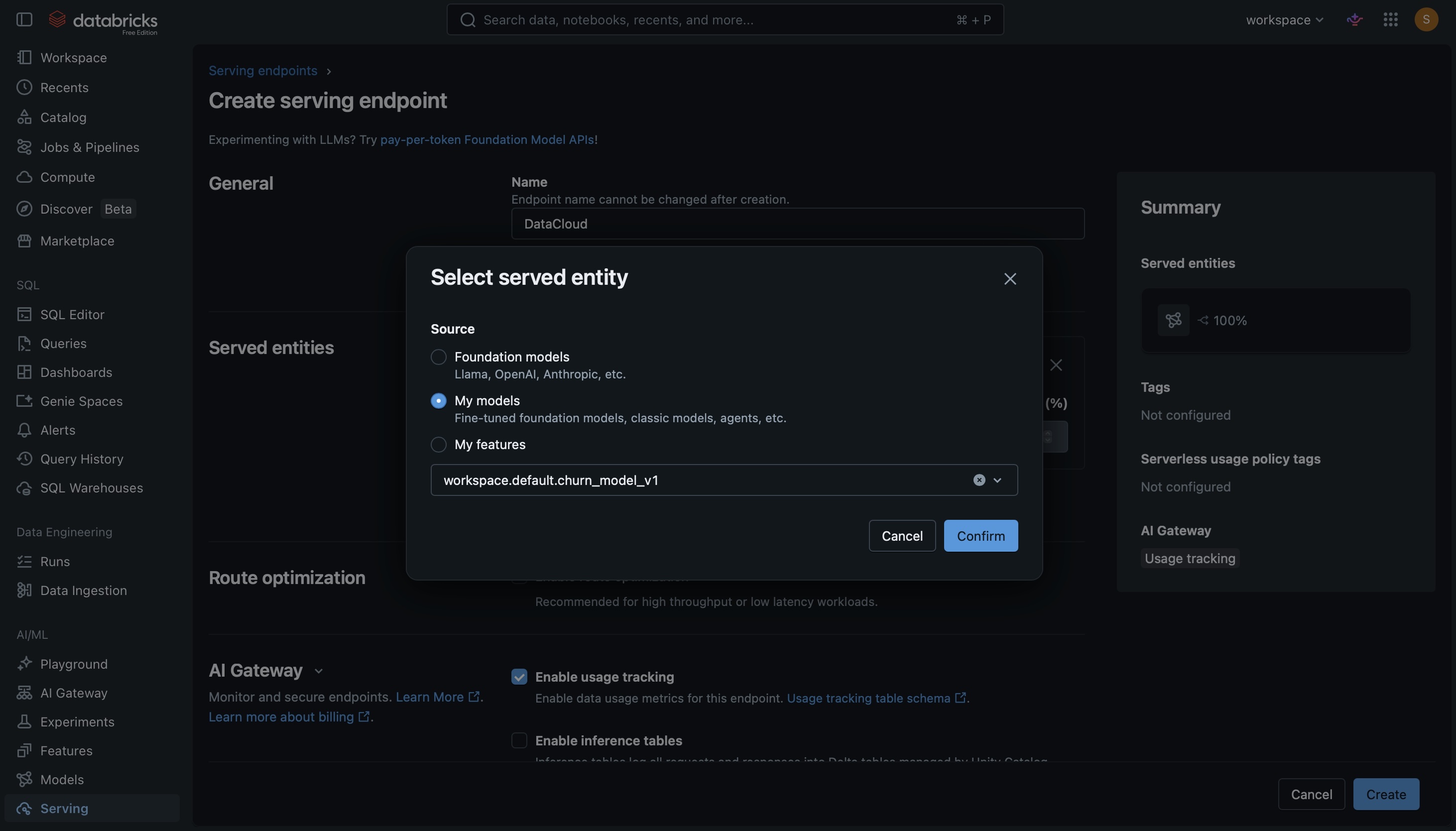Uncheck Enable usage tracking checkbox
Viewport: 1456px width, 831px height.
(x=519, y=677)
